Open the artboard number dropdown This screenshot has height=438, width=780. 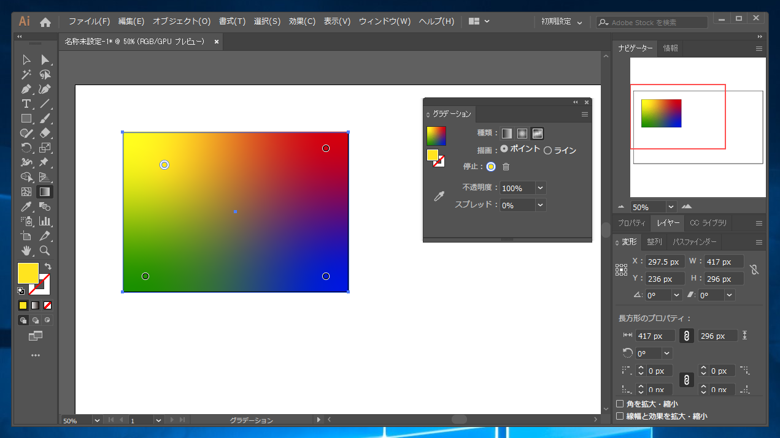(x=158, y=421)
